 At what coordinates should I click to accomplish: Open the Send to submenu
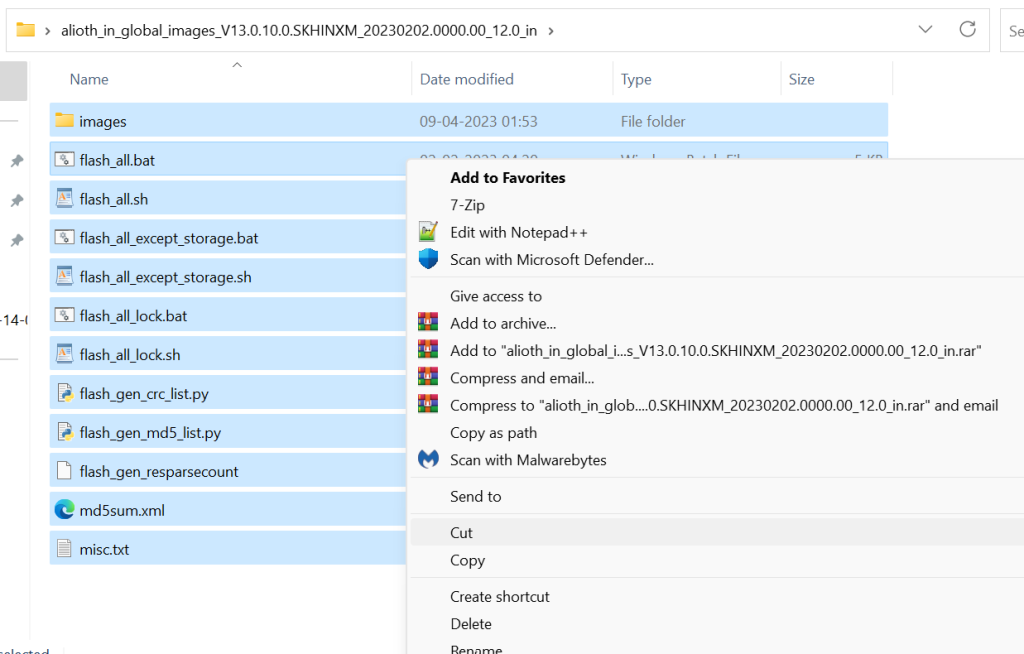pos(475,496)
